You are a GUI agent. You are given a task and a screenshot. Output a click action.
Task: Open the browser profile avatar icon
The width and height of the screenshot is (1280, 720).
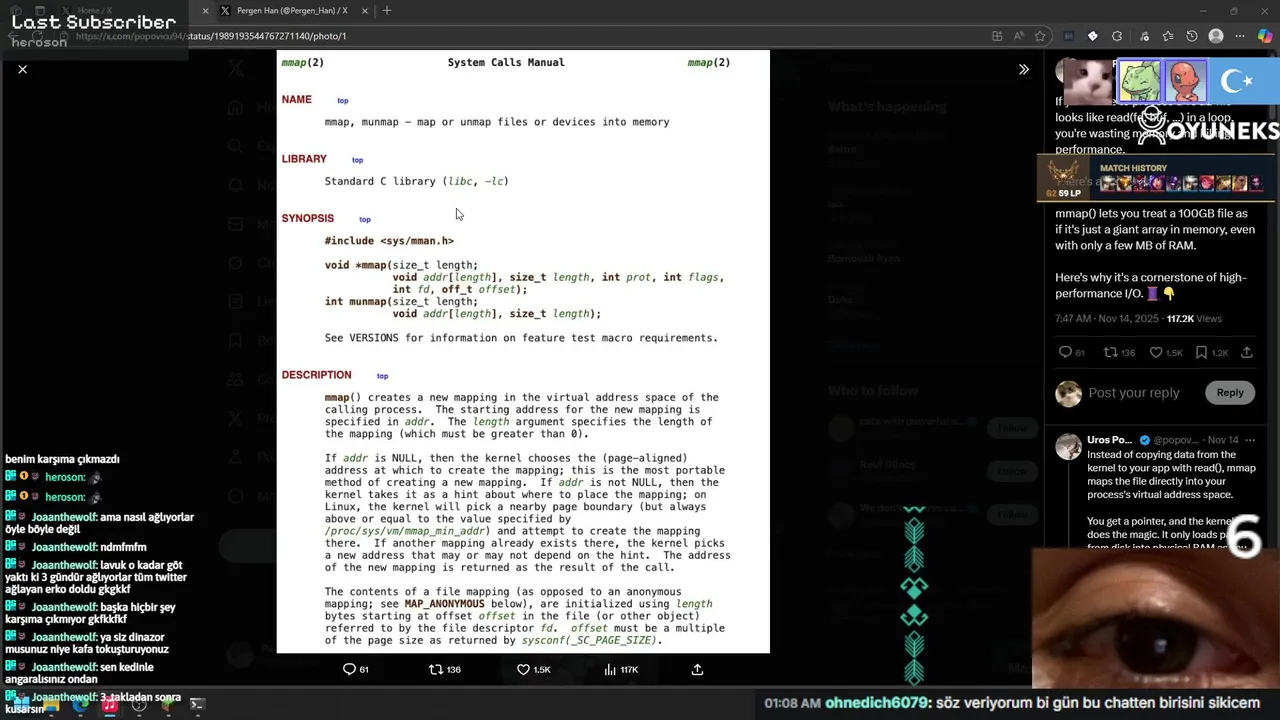(x=1216, y=36)
